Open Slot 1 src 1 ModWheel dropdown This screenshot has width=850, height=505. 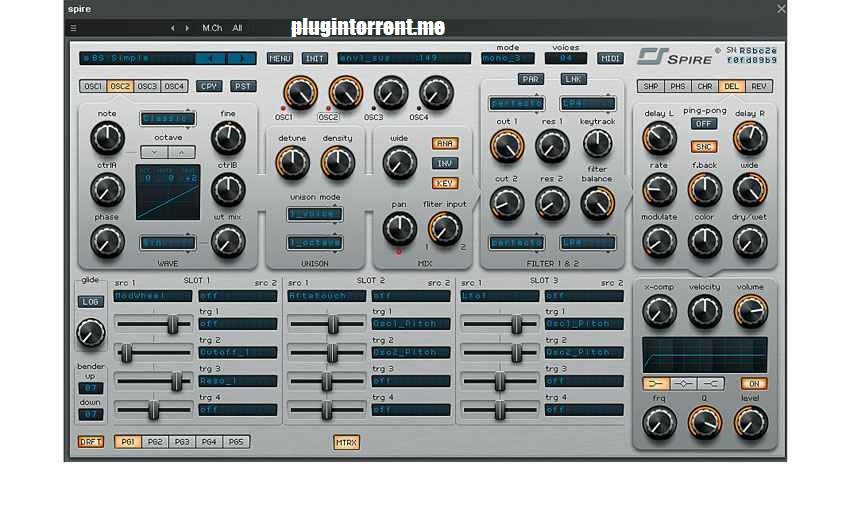pos(153,296)
